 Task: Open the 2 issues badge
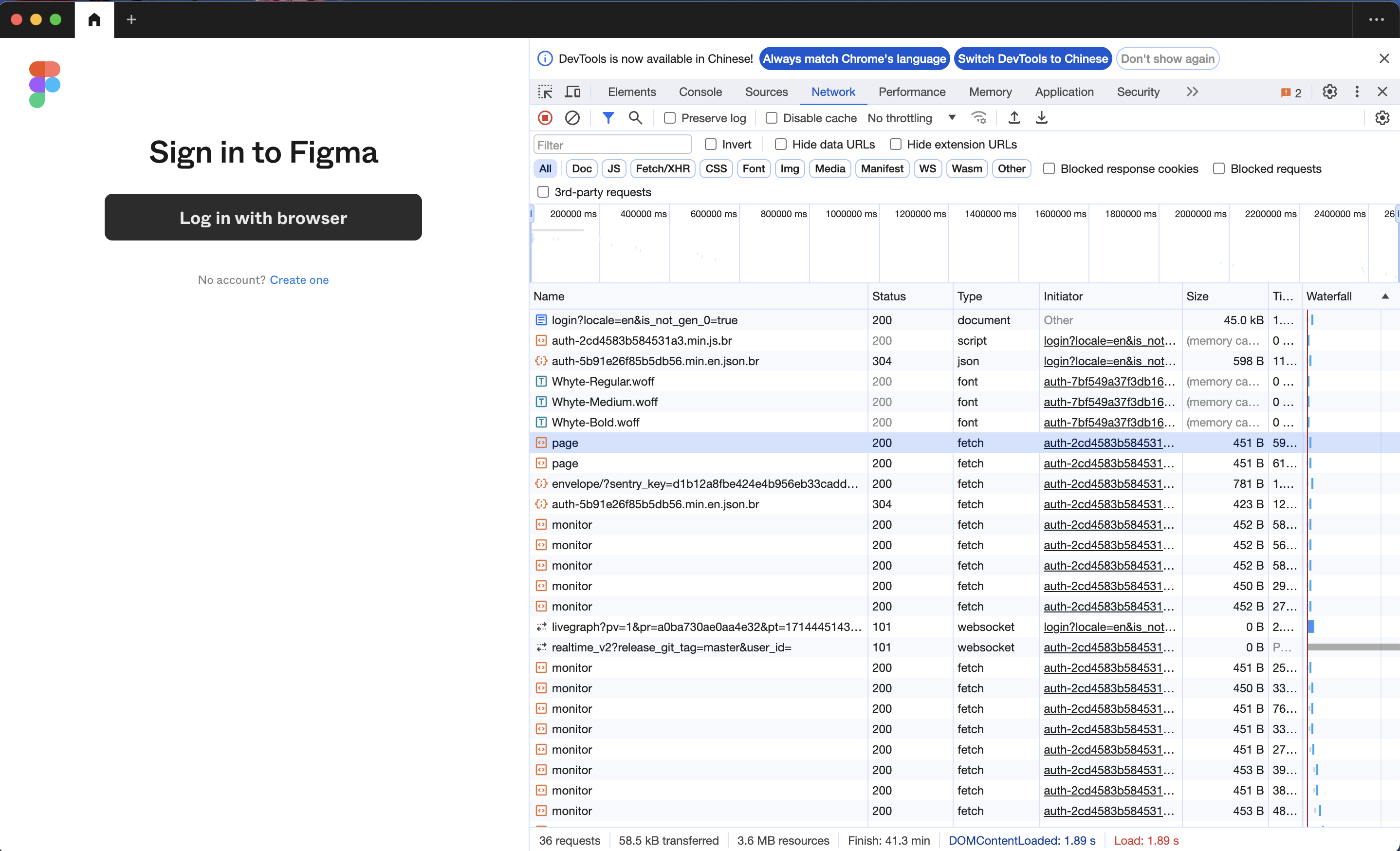coord(1291,92)
